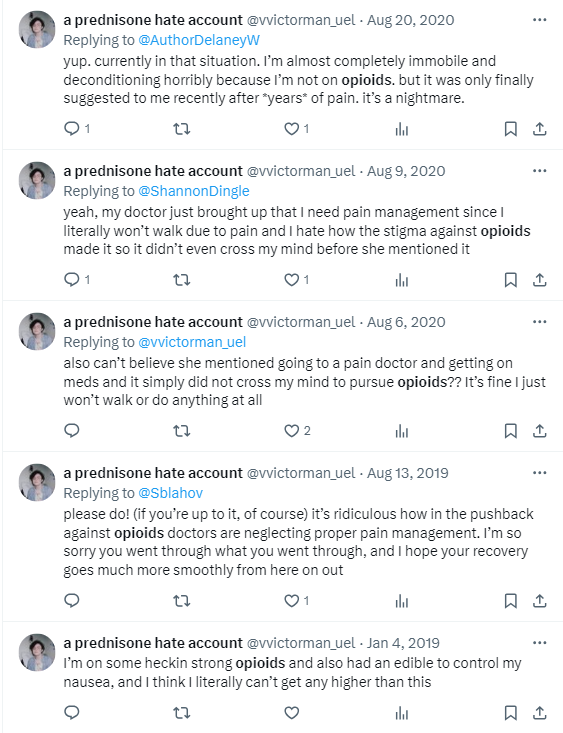The image size is (563, 733).
Task: Click the avatar on the Aug 6, 2020 tweet
Action: 37,331
